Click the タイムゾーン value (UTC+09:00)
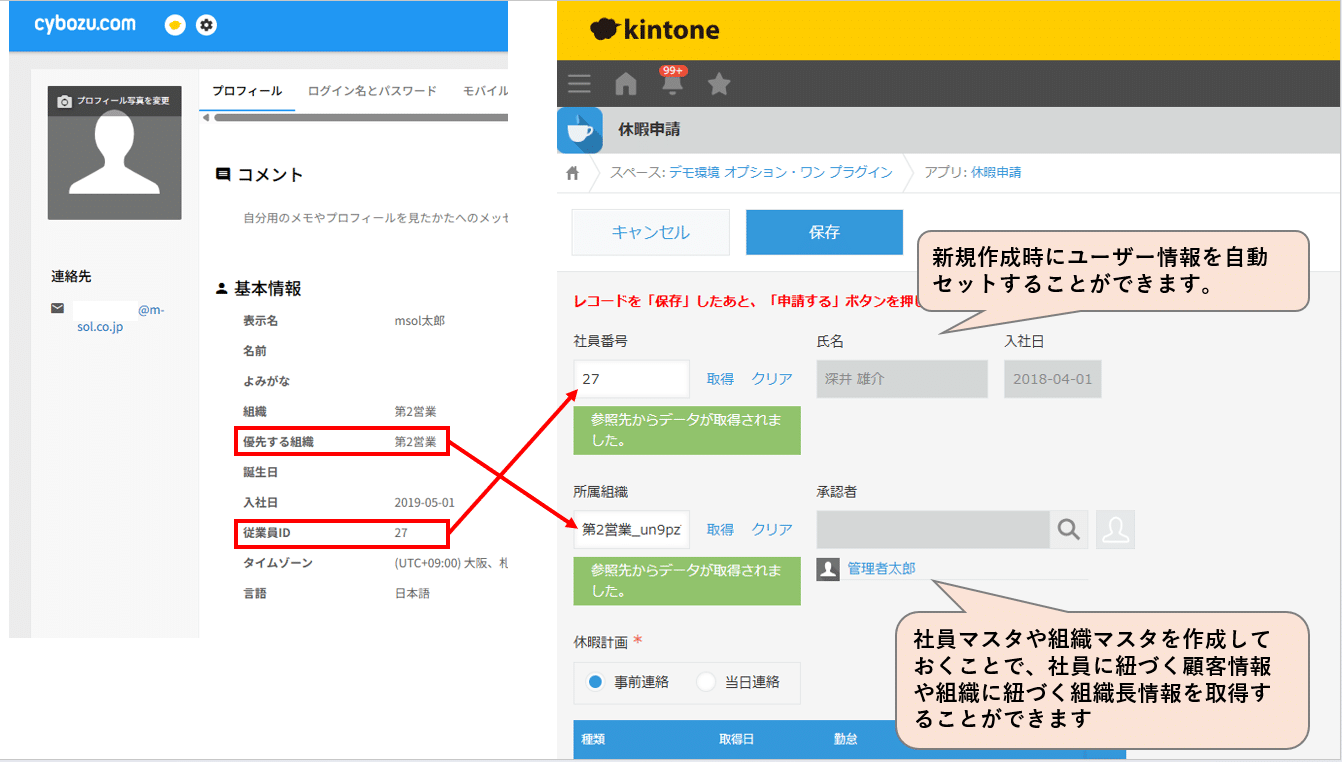This screenshot has width=1342, height=762. (x=450, y=563)
